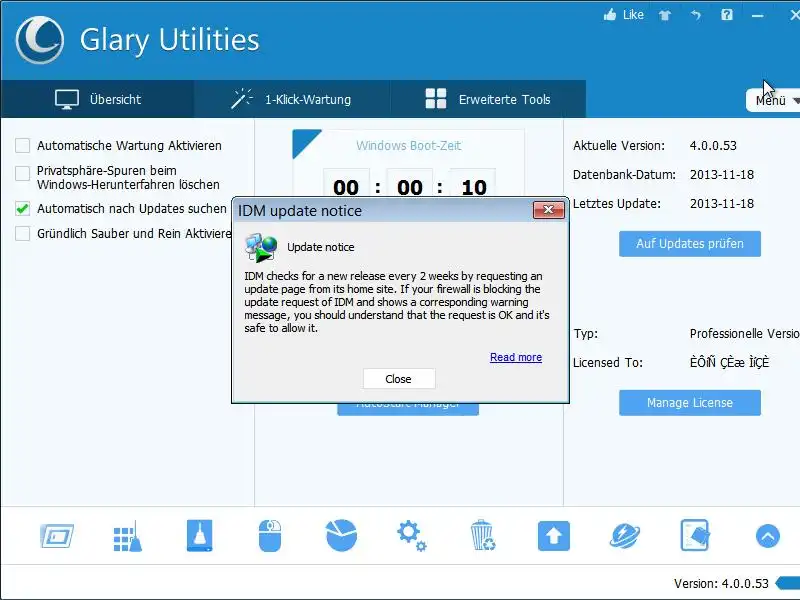Click the Glary Utilities moon logo
The height and width of the screenshot is (600, 800).
coord(40,40)
